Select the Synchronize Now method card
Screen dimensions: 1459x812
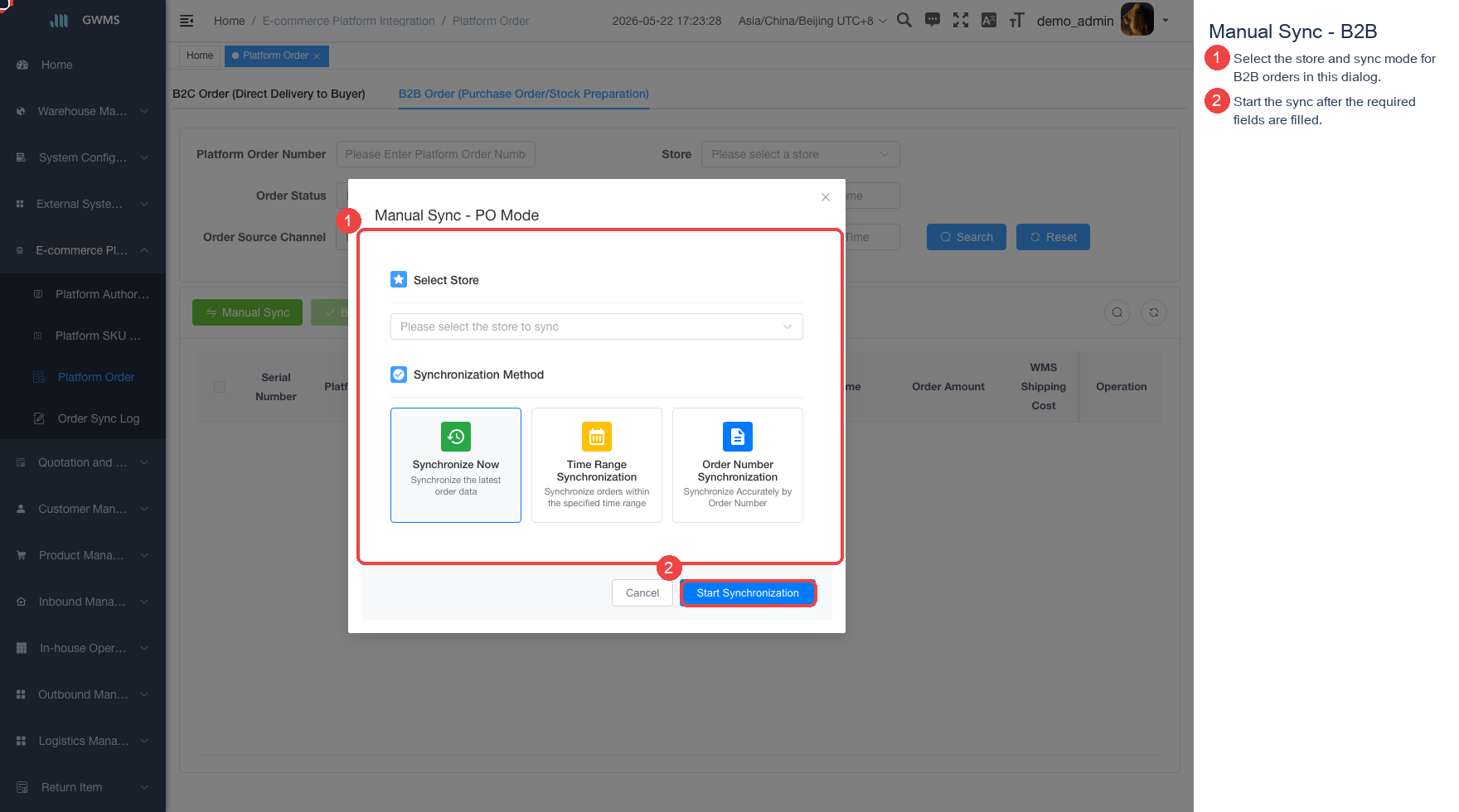[456, 465]
